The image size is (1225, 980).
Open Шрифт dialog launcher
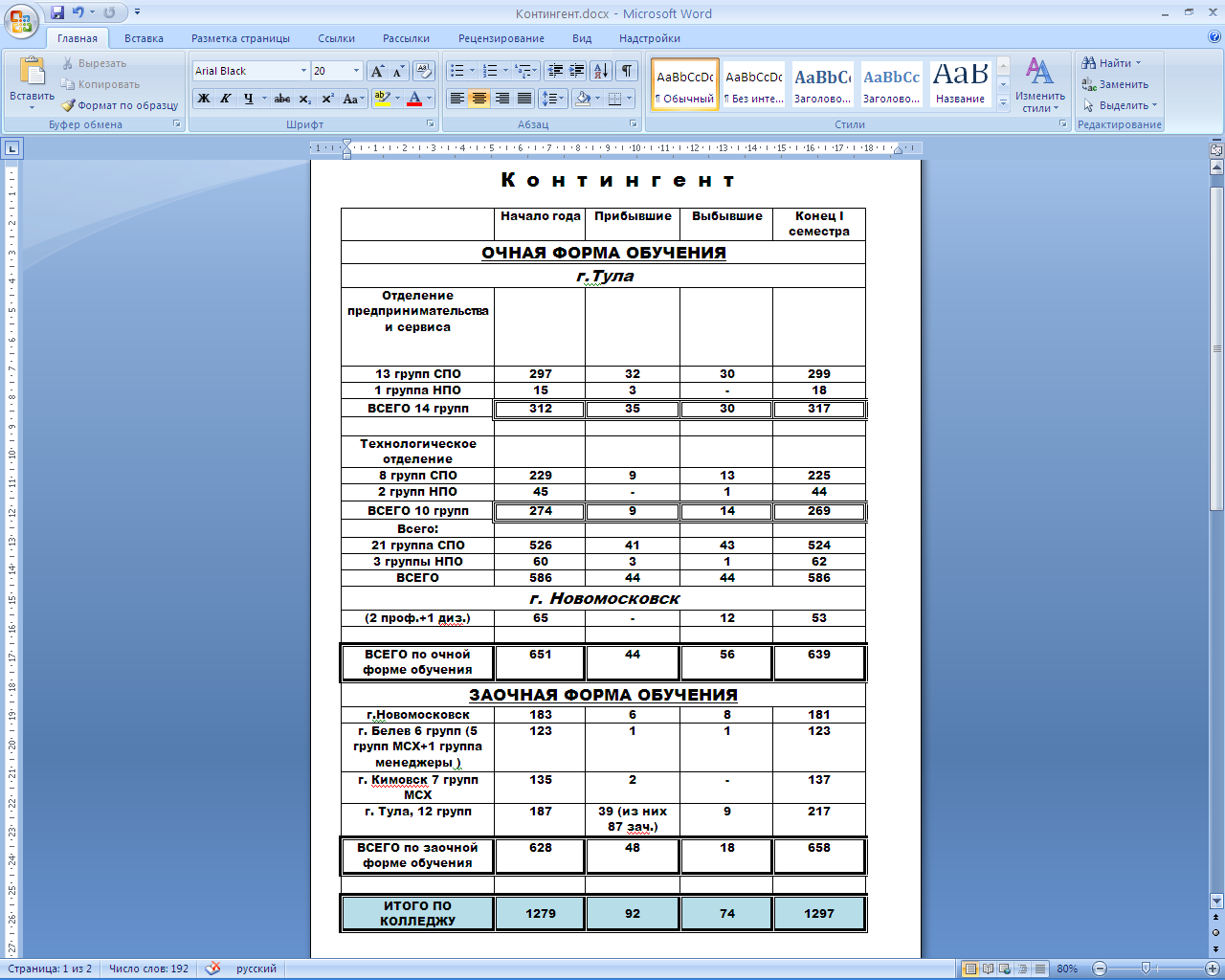click(431, 124)
